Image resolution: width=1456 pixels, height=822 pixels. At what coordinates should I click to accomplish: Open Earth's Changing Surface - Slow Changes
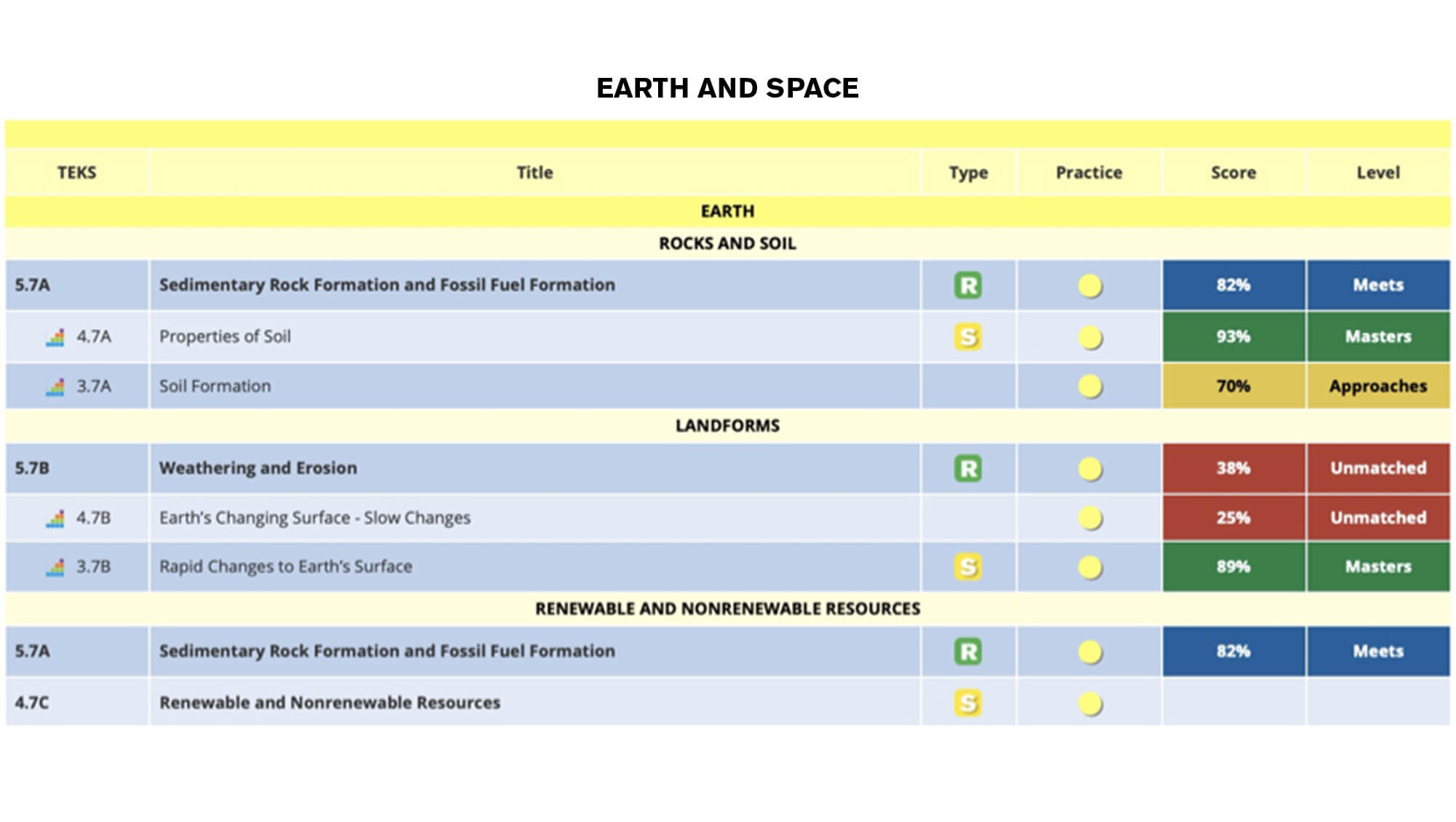(x=314, y=518)
